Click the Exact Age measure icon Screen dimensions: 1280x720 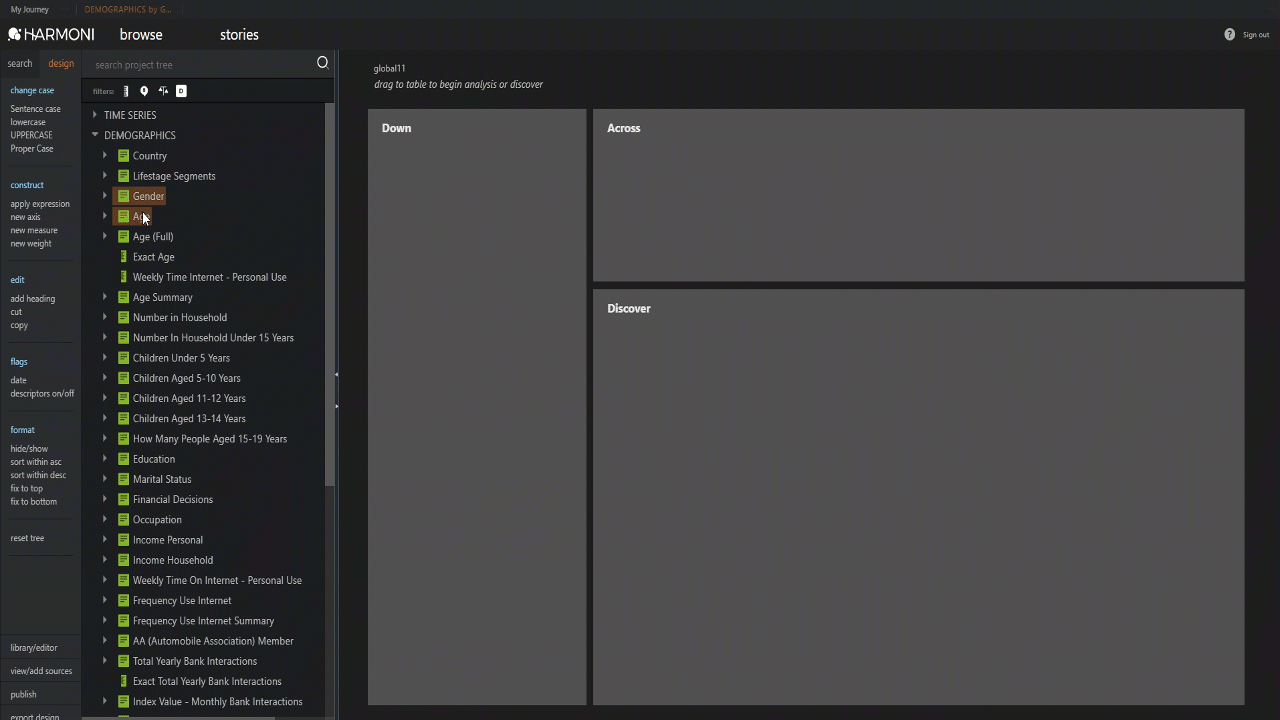pos(123,257)
